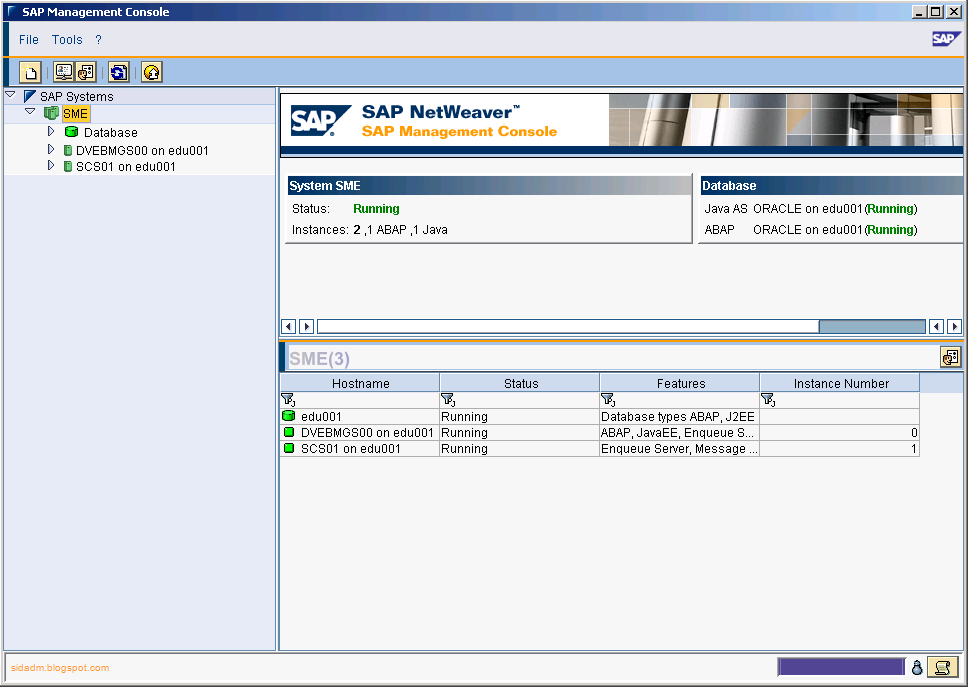The image size is (968, 687).
Task: Click the orange up-arrow toolbar icon
Action: click(152, 72)
